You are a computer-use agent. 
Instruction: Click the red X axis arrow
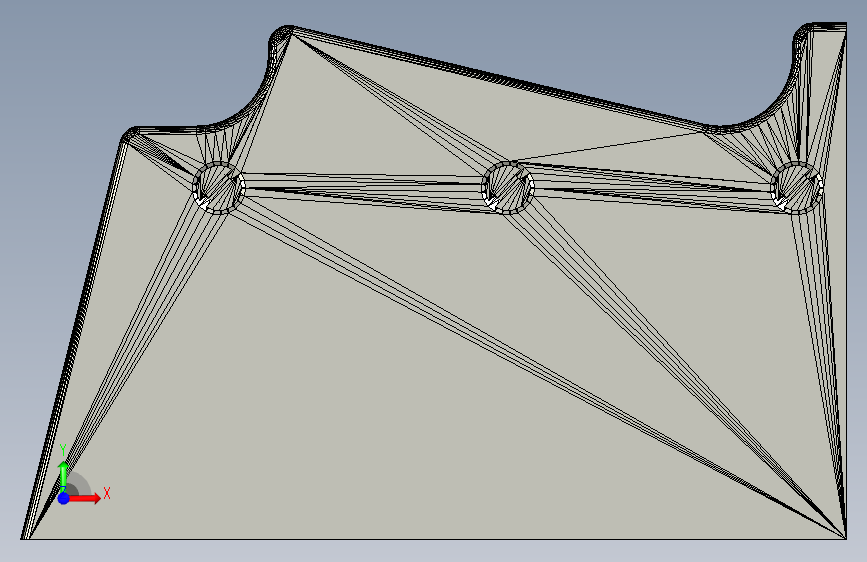[84, 498]
